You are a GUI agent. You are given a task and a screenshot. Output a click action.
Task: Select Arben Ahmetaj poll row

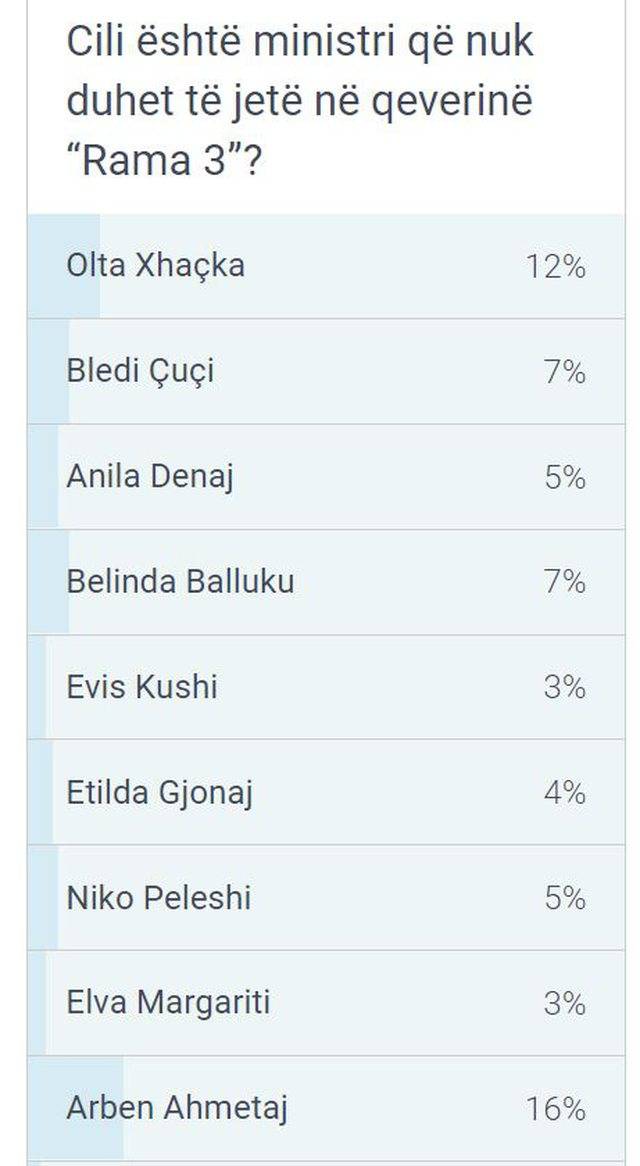(326, 1109)
